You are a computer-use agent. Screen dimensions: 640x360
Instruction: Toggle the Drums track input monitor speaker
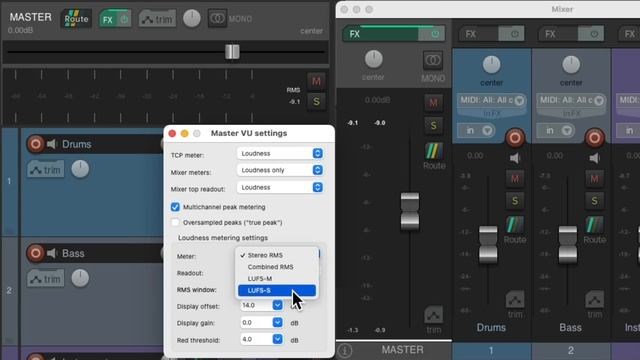[x=52, y=144]
